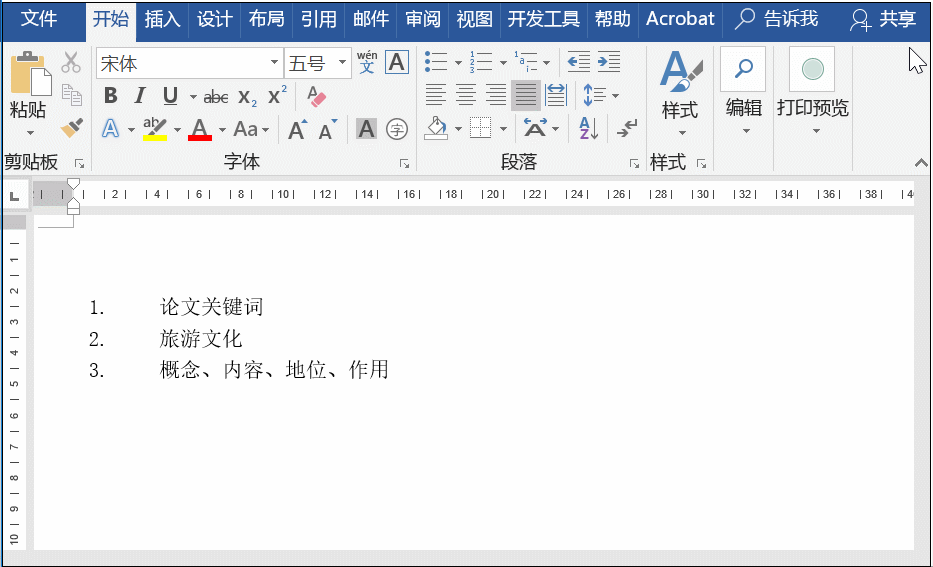The width and height of the screenshot is (933, 567).
Task: Click multilevel list icon
Action: tap(525, 61)
